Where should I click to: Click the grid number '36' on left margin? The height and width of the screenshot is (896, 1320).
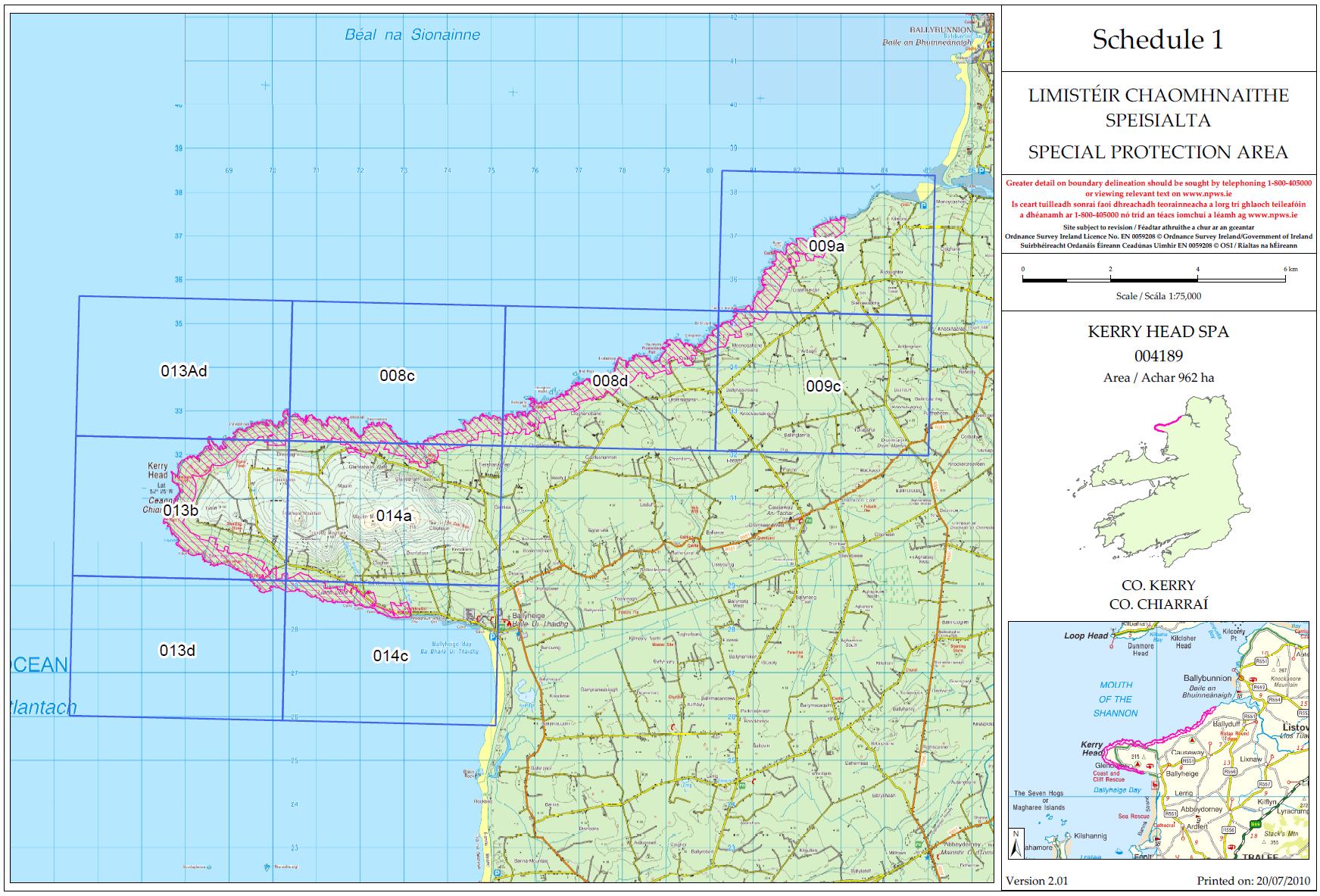[x=179, y=279]
